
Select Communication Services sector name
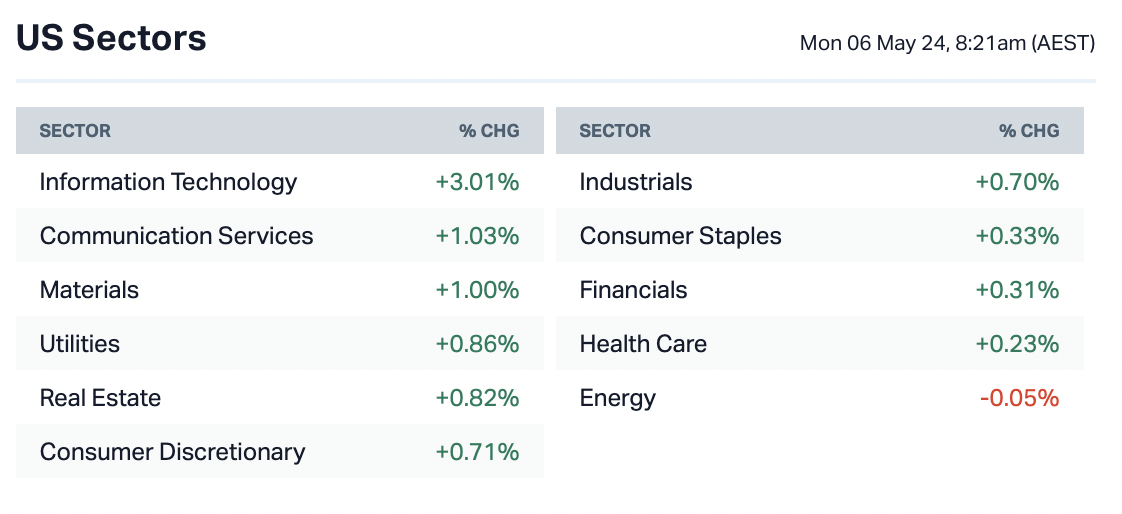pyautogui.click(x=176, y=236)
